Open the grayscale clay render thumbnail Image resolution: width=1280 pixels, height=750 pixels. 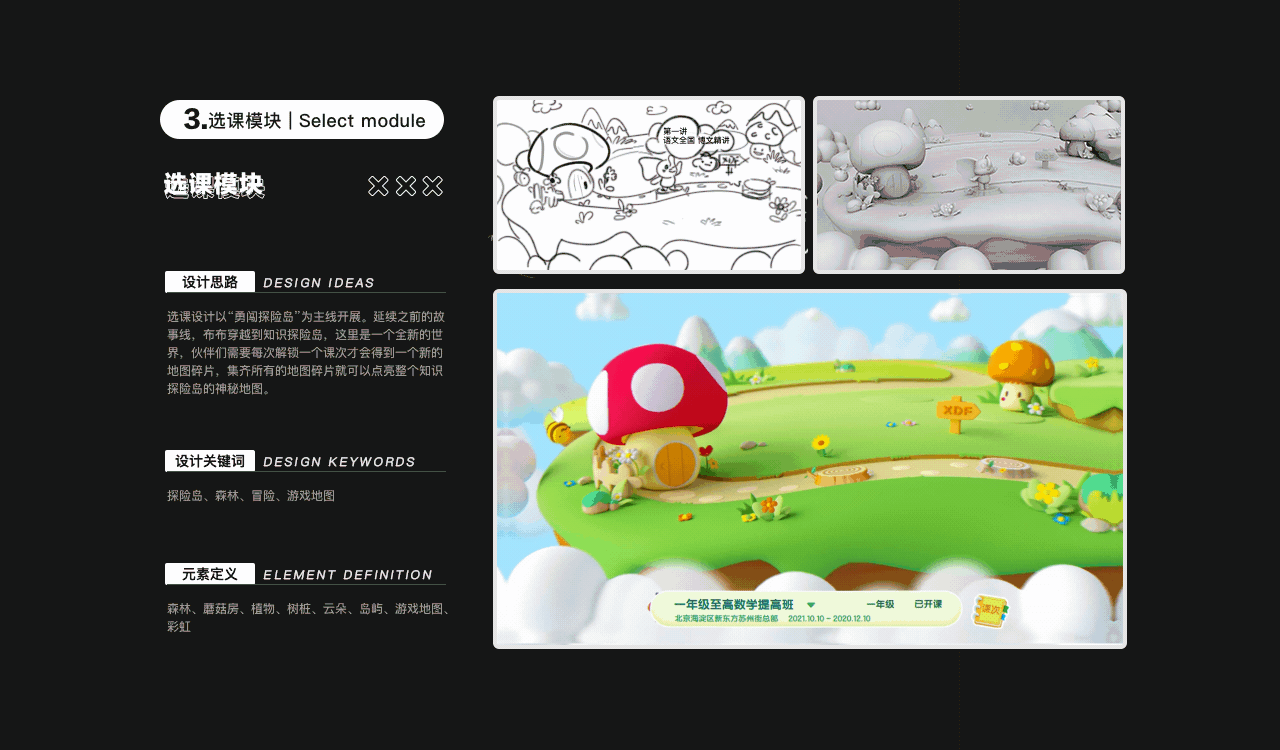pyautogui.click(x=968, y=185)
